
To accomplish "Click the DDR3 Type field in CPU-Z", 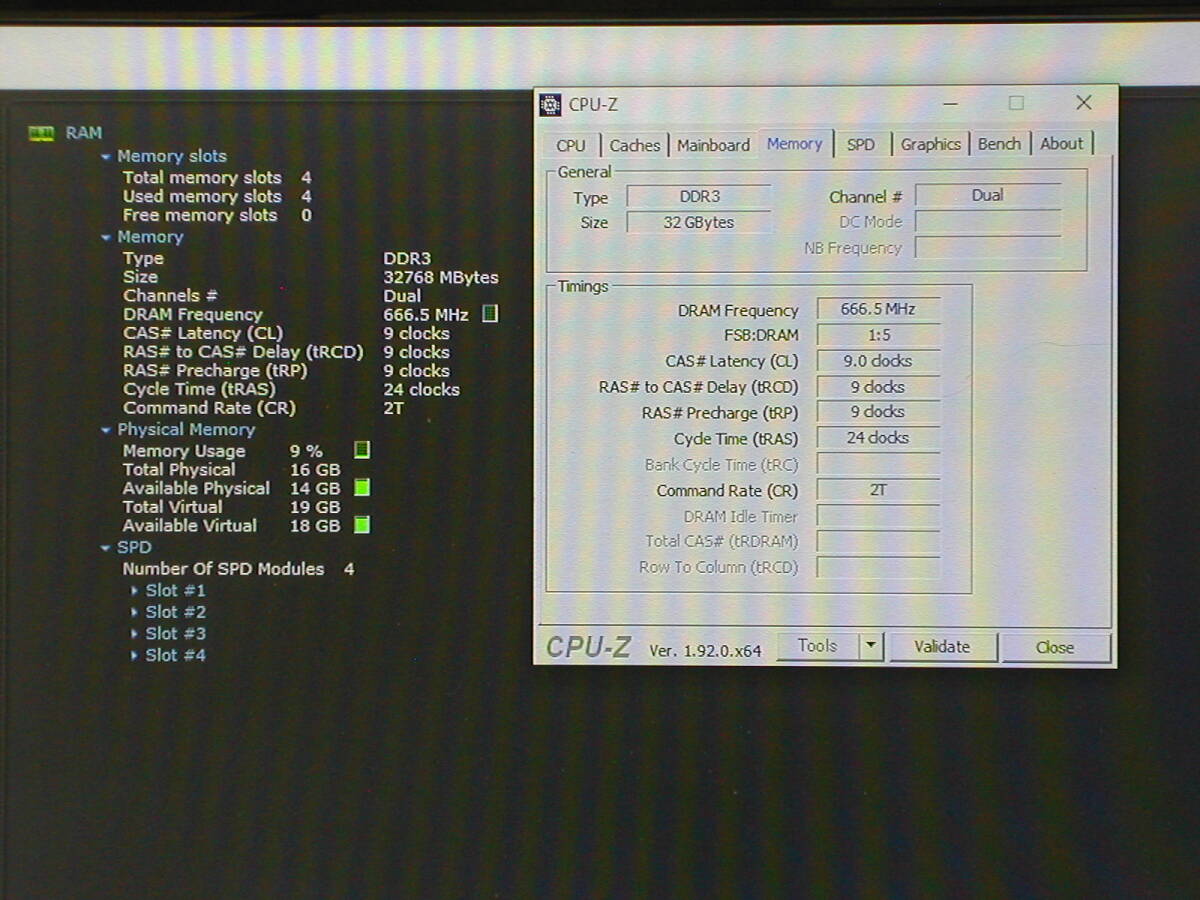I will tap(699, 197).
